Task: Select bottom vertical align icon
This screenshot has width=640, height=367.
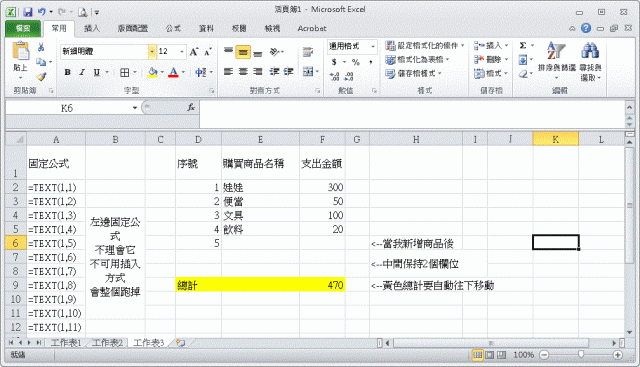Action: point(258,53)
